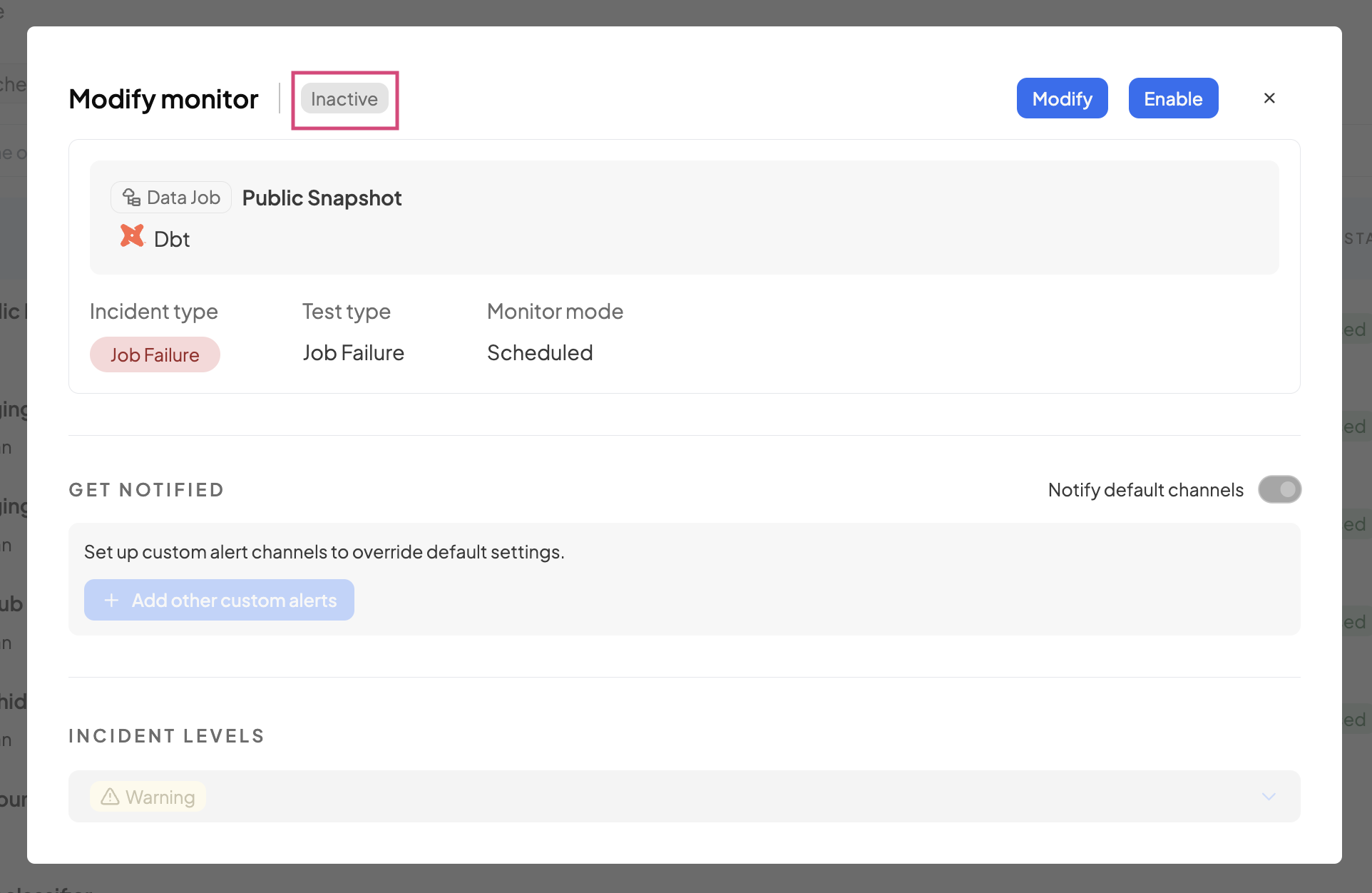This screenshot has width=1372, height=893.
Task: Click the Get Notified section heading
Action: 146,490
